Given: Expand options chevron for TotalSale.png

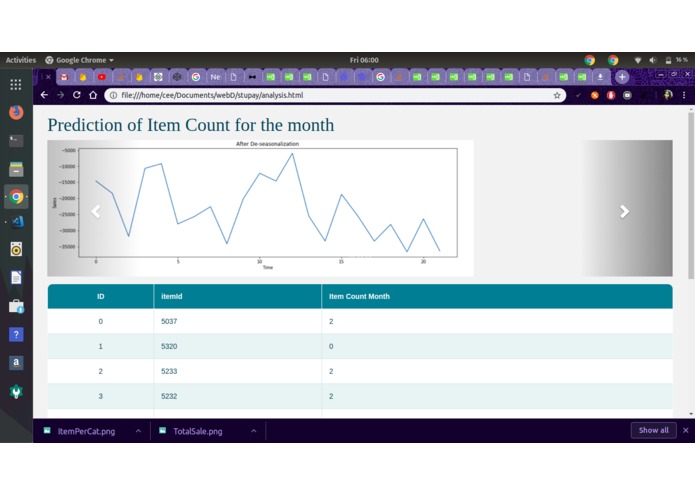Looking at the screenshot, I should tap(254, 431).
